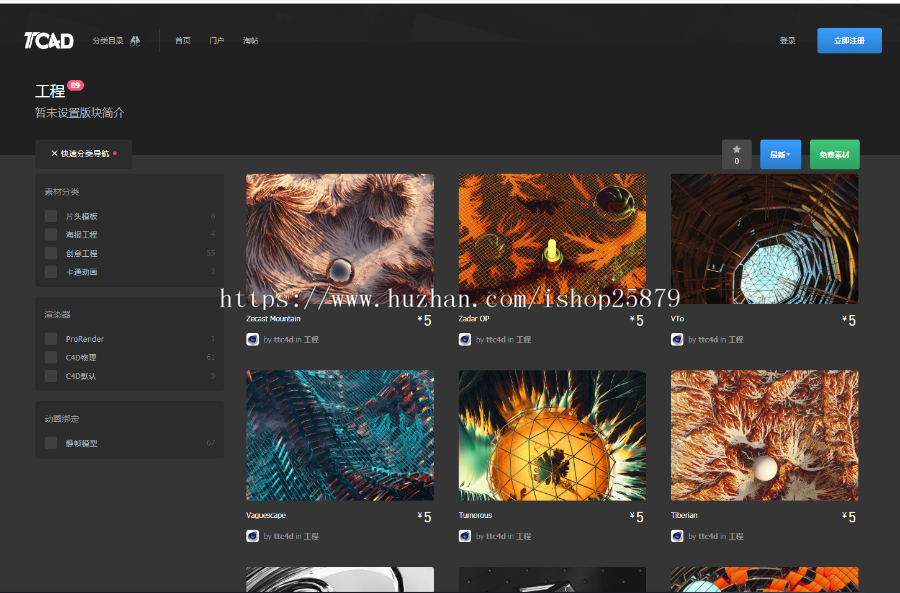This screenshot has width=900, height=593.
Task: Click the 登录 link
Action: (x=788, y=41)
